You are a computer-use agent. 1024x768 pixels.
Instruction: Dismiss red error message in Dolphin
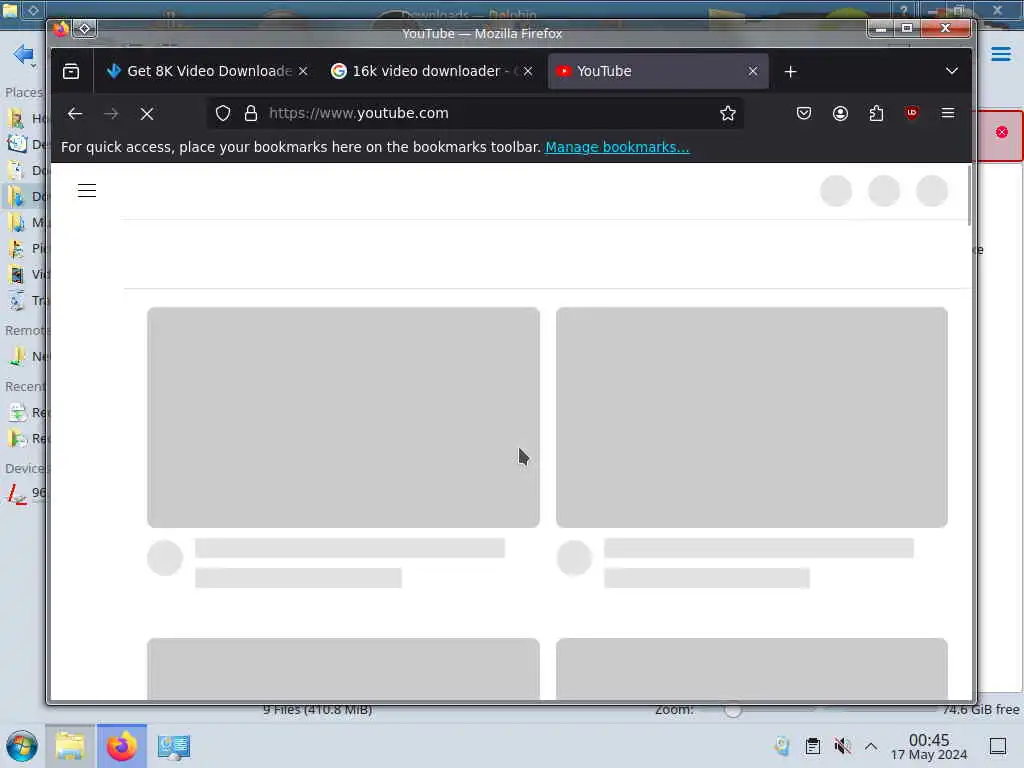(1001, 133)
